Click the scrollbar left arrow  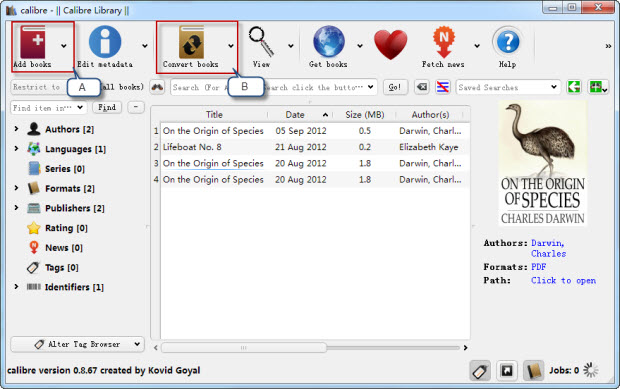(156, 348)
